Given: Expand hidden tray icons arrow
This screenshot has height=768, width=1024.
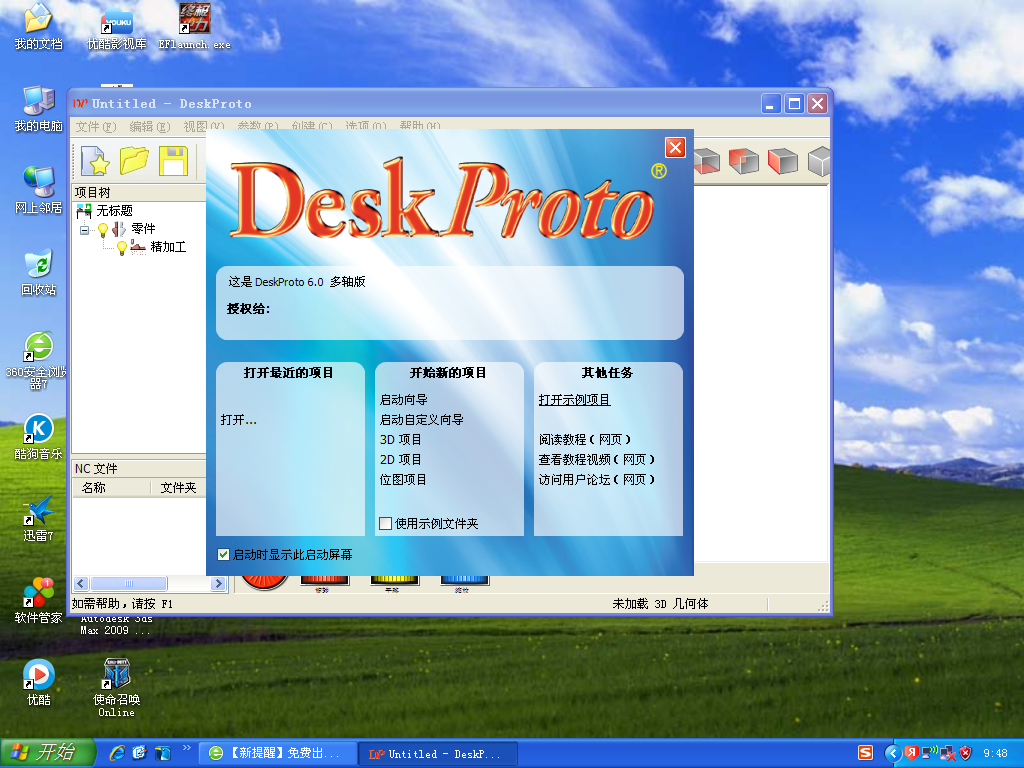Looking at the screenshot, I should 893,753.
